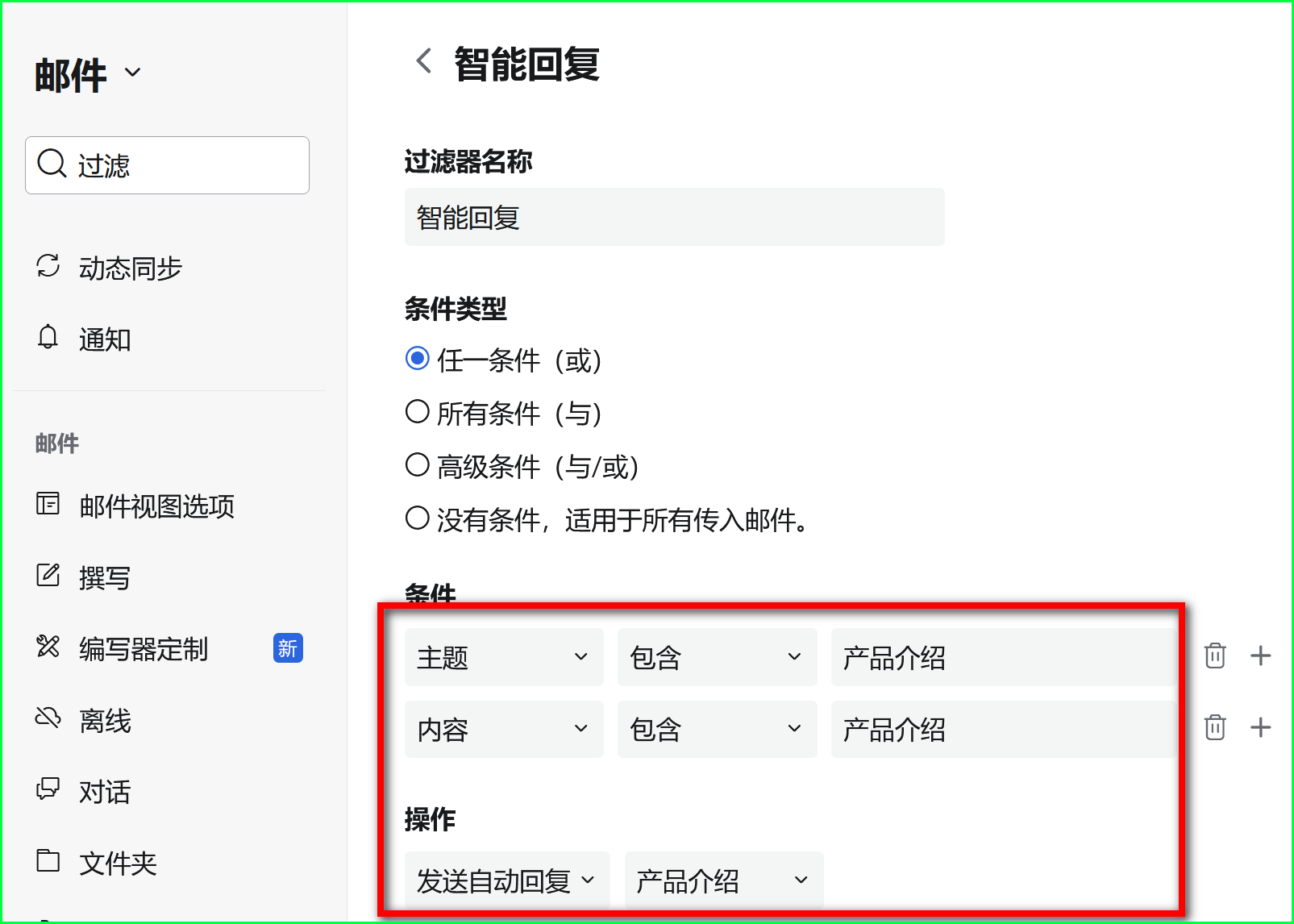Screen dimensions: 1294x924
Task: Click the blue 新 badge next to 编写器定制
Action: [x=288, y=648]
